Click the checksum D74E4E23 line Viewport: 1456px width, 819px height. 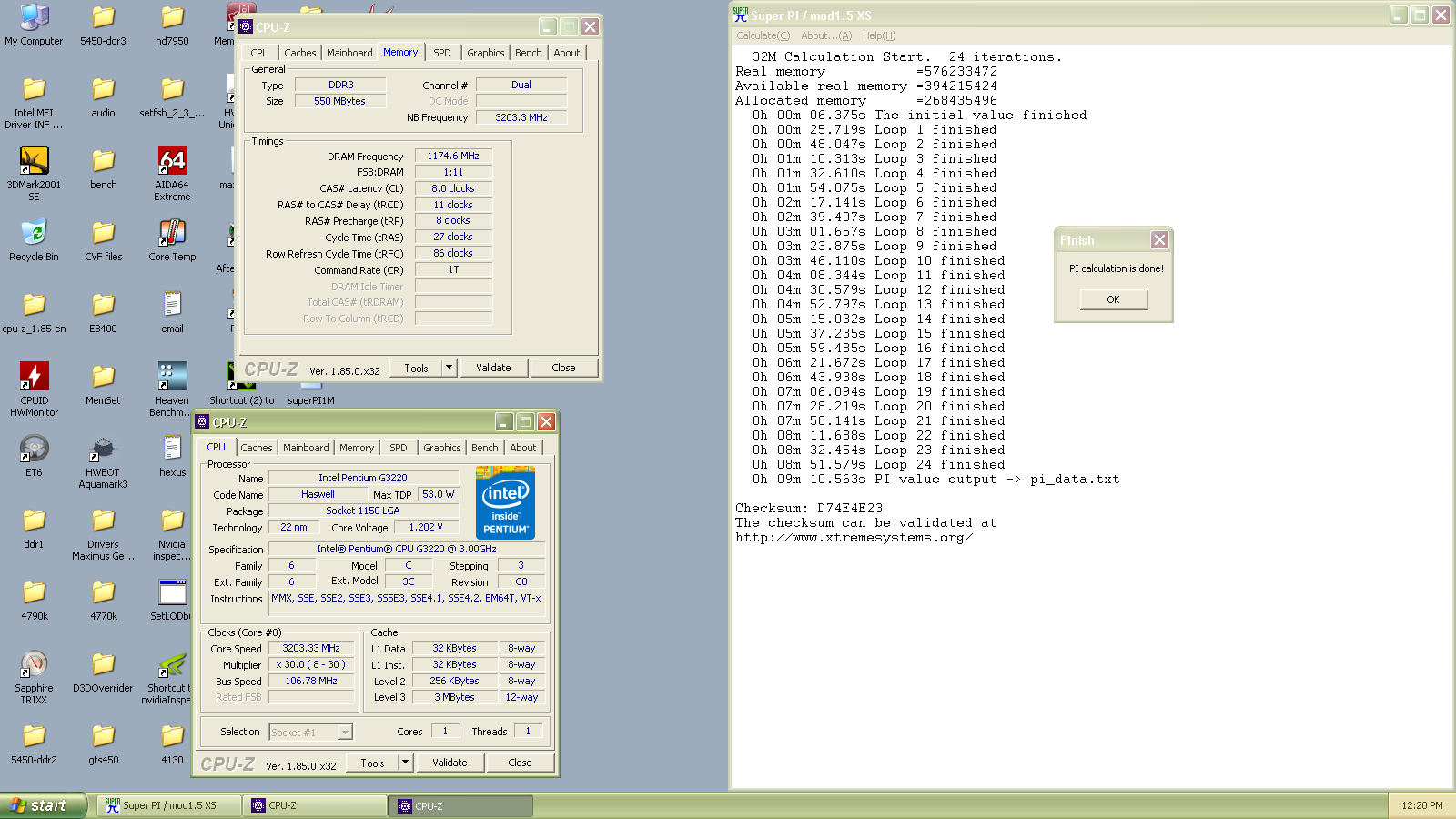click(809, 509)
